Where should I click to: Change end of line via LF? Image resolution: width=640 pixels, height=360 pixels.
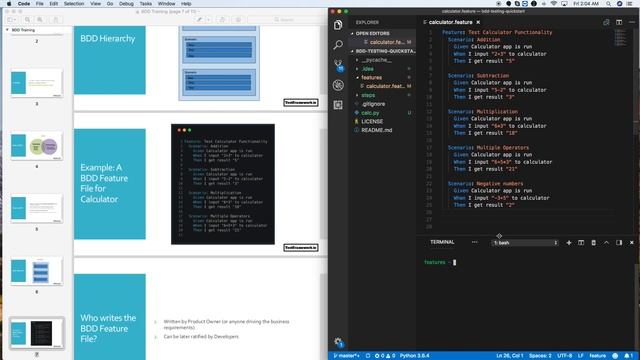click(580, 356)
